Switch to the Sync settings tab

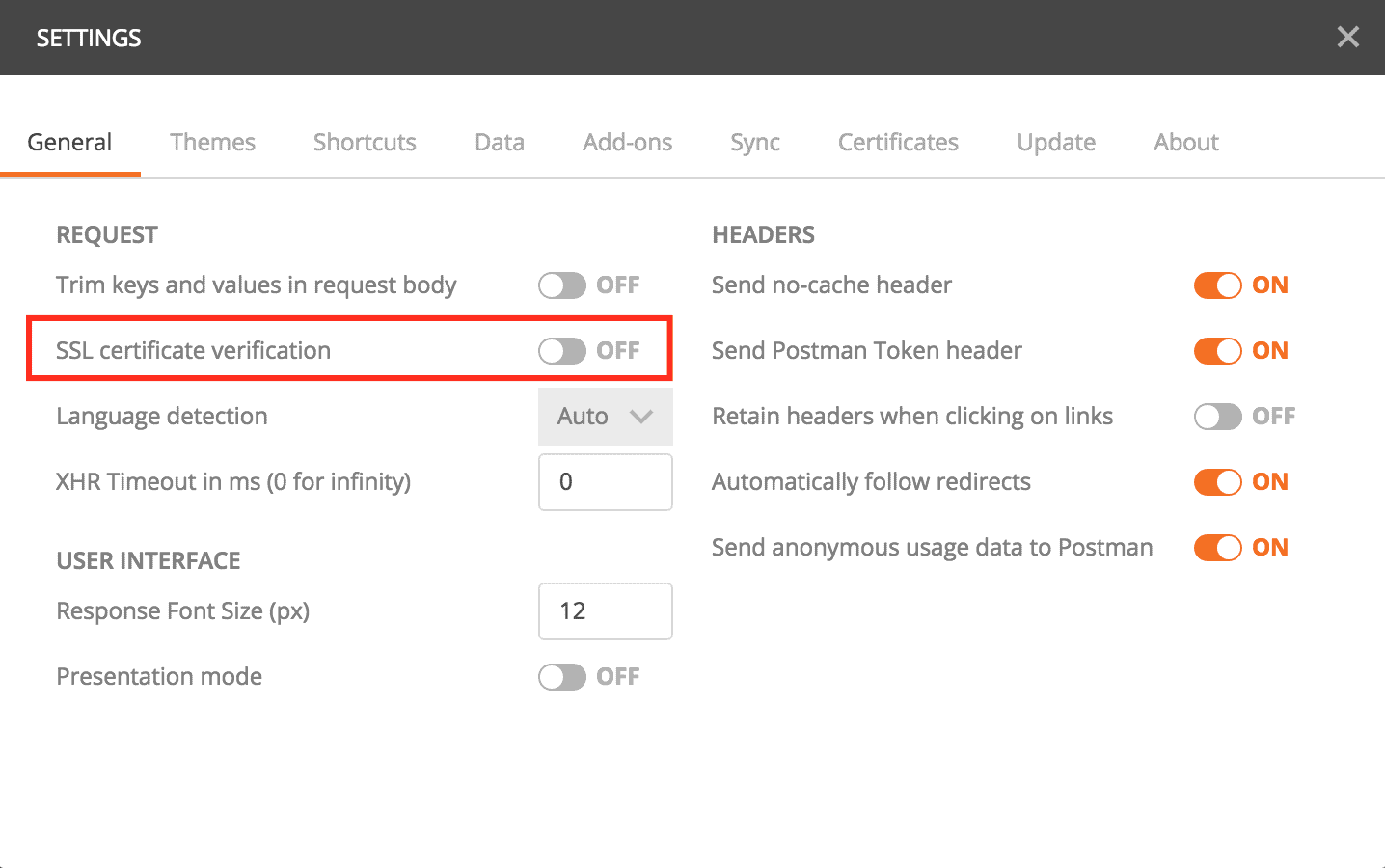point(754,142)
